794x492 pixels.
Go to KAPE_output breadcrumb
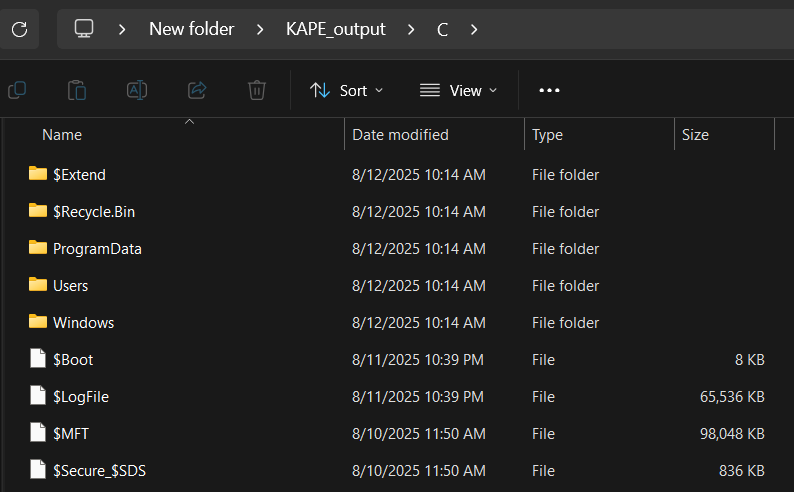click(335, 29)
